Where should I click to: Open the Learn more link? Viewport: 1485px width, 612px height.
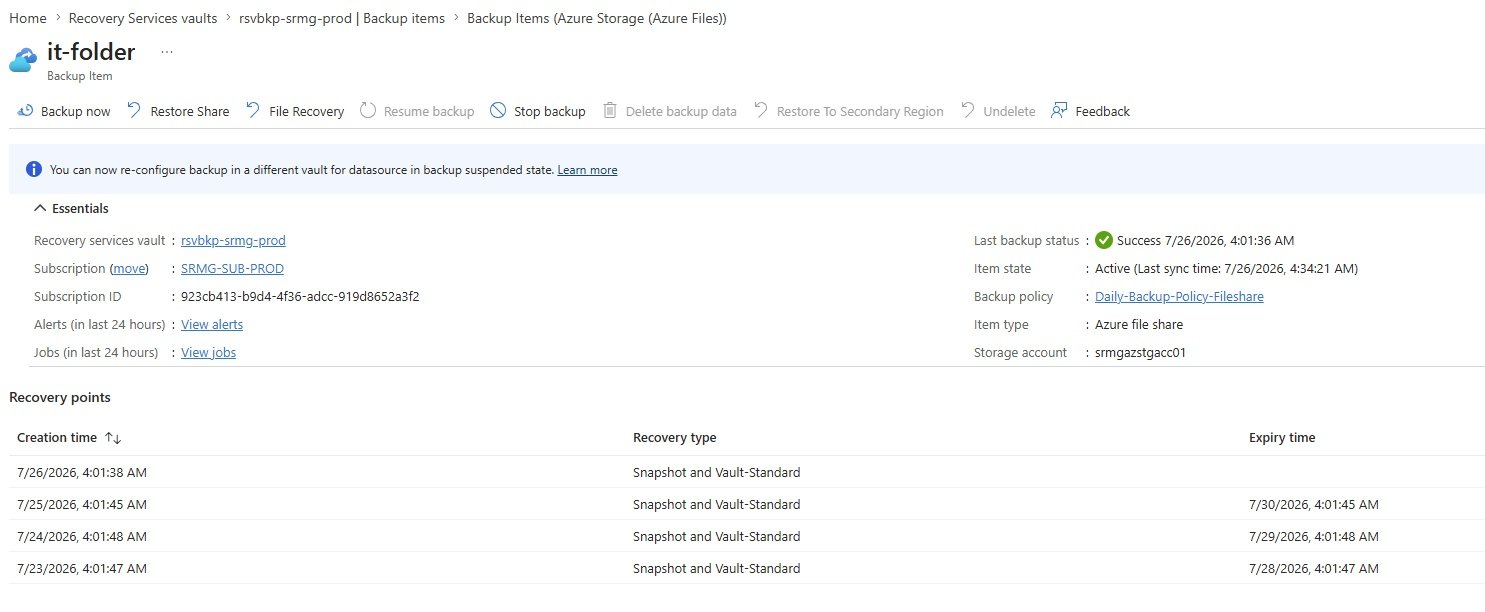[587, 170]
